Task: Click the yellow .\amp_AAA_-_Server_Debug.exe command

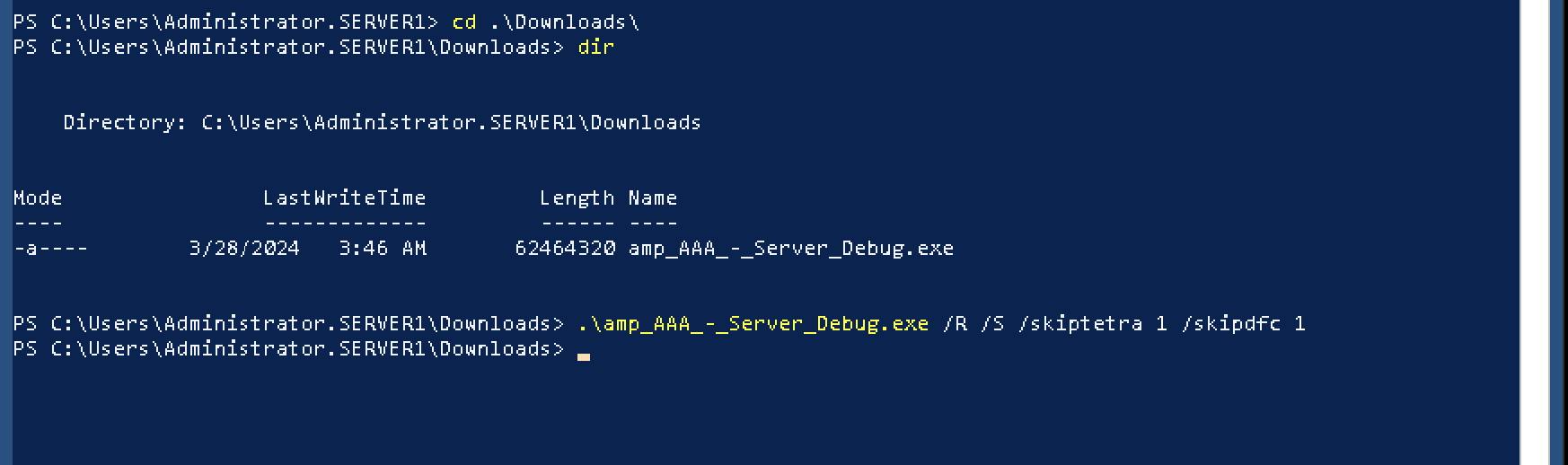Action: click(x=753, y=324)
